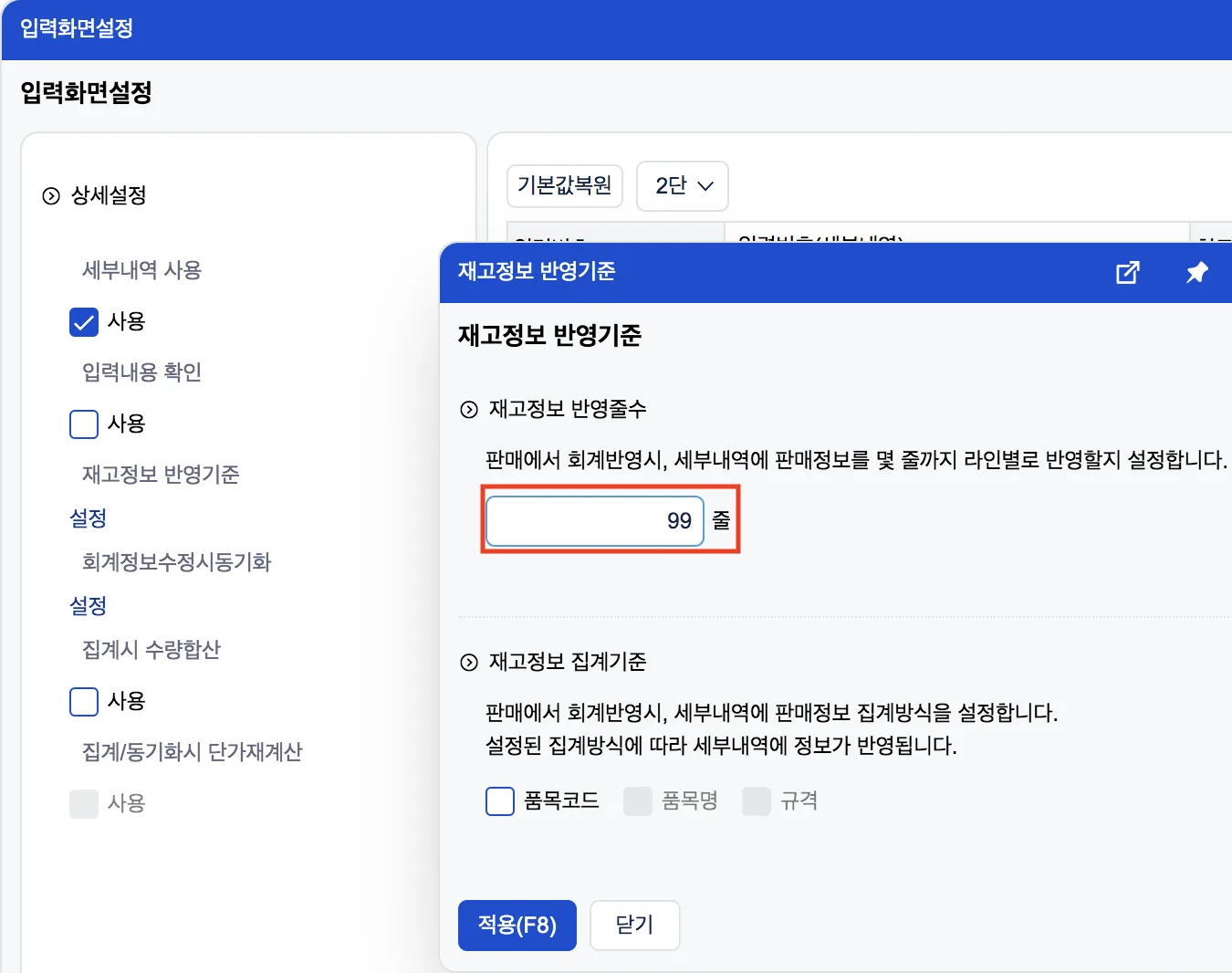Uncheck 사용 under 세부내역 사용

[x=84, y=322]
